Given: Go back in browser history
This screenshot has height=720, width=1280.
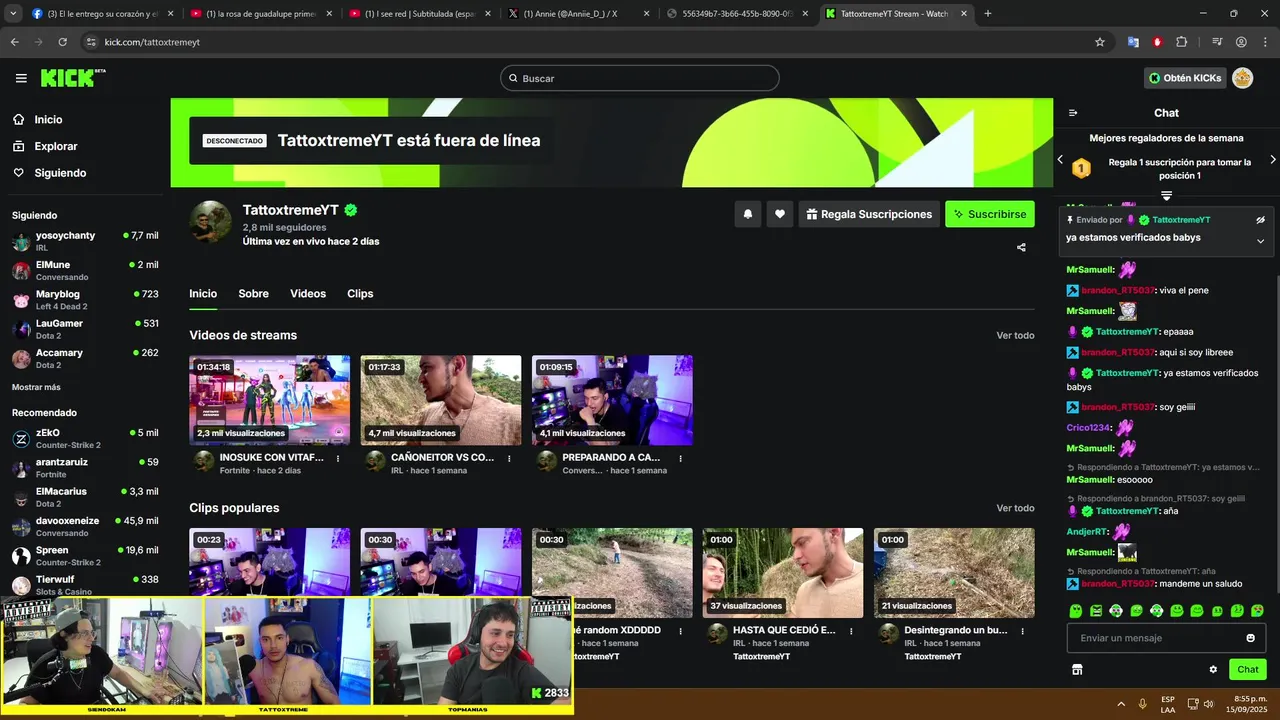Looking at the screenshot, I should (x=14, y=42).
